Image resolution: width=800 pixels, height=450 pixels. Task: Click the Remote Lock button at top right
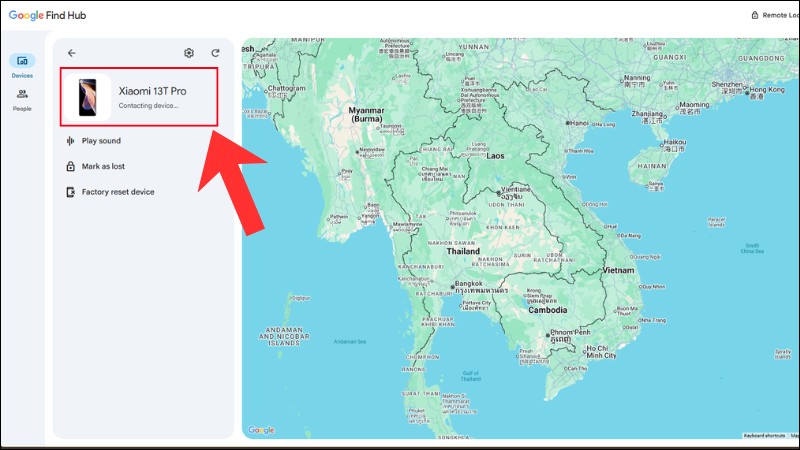tap(774, 15)
